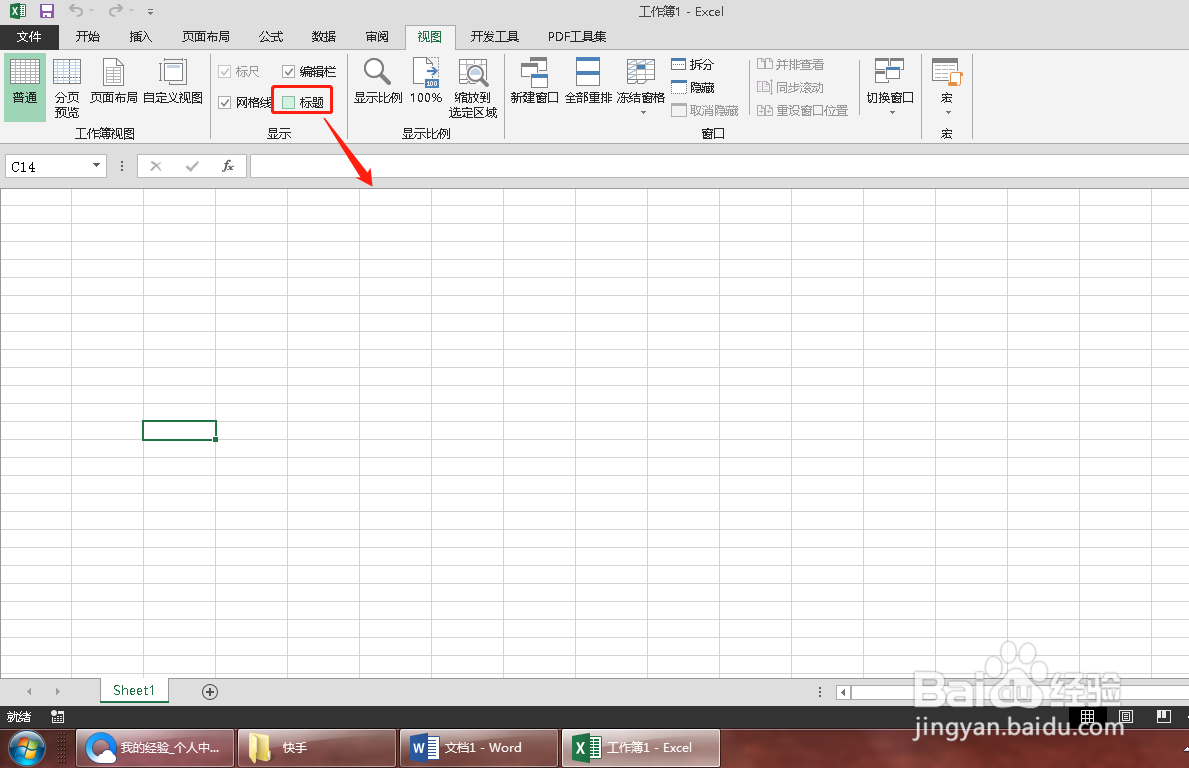Open a New Window (新建窗口)
1189x768 pixels.
pos(535,82)
